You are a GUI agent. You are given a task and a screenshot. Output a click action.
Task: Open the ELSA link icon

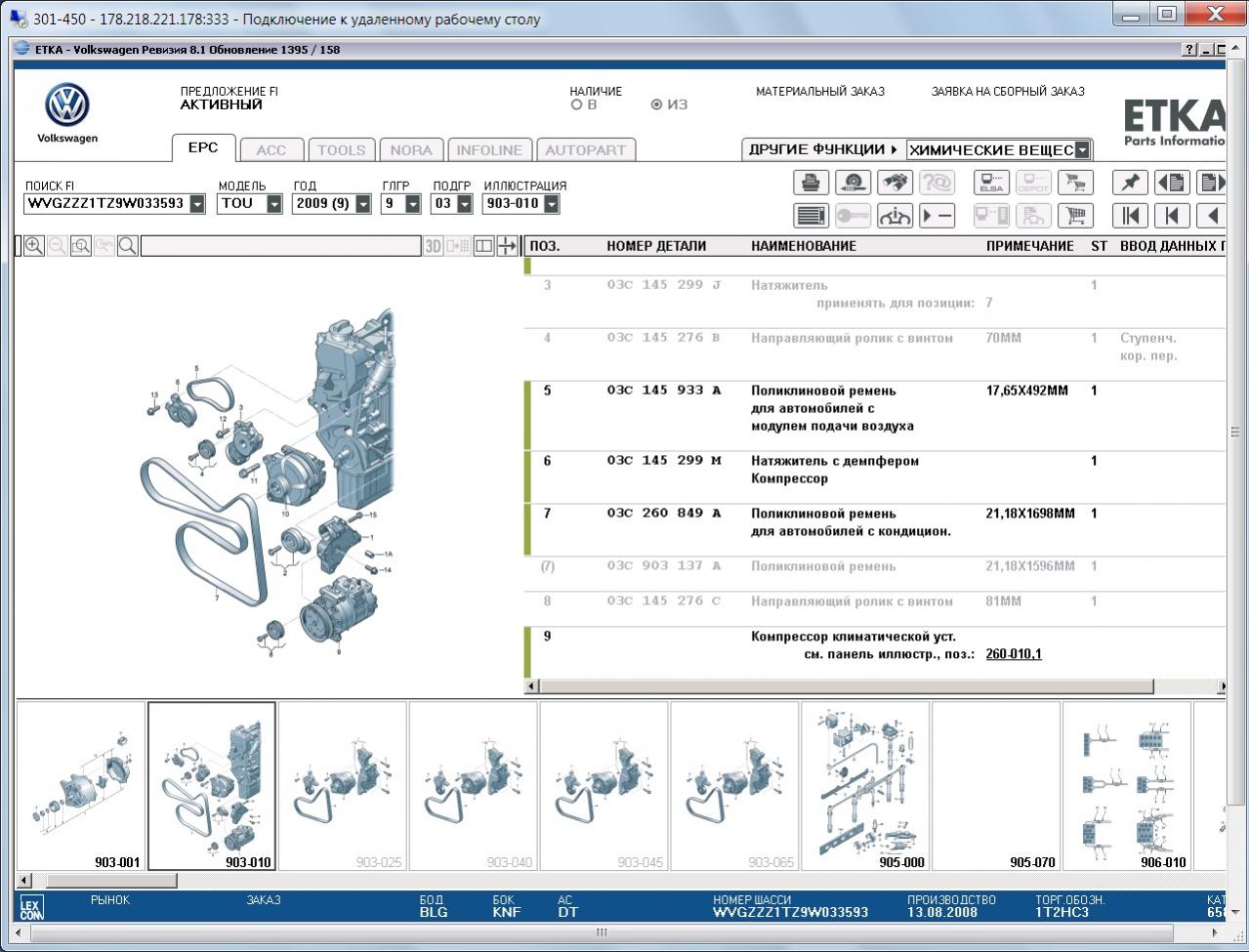(991, 183)
